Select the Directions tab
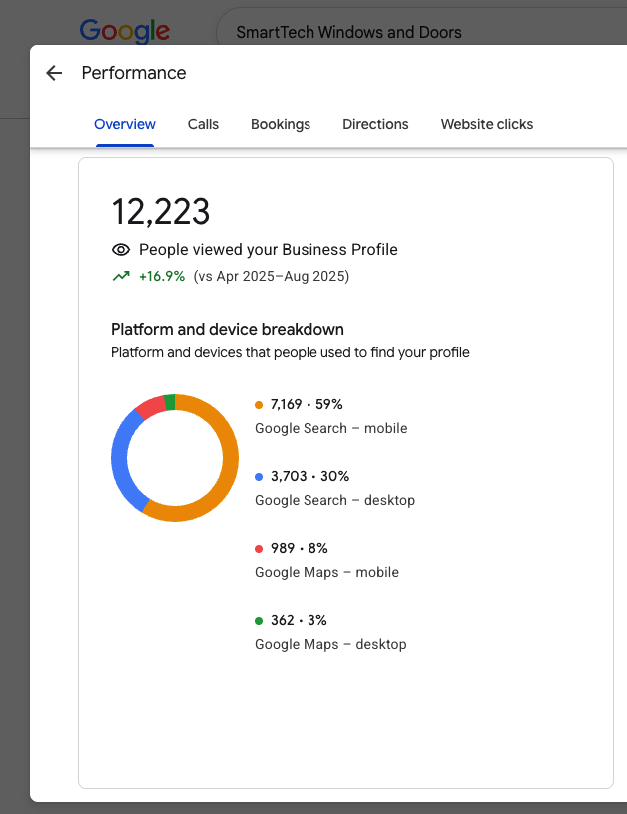 tap(375, 124)
